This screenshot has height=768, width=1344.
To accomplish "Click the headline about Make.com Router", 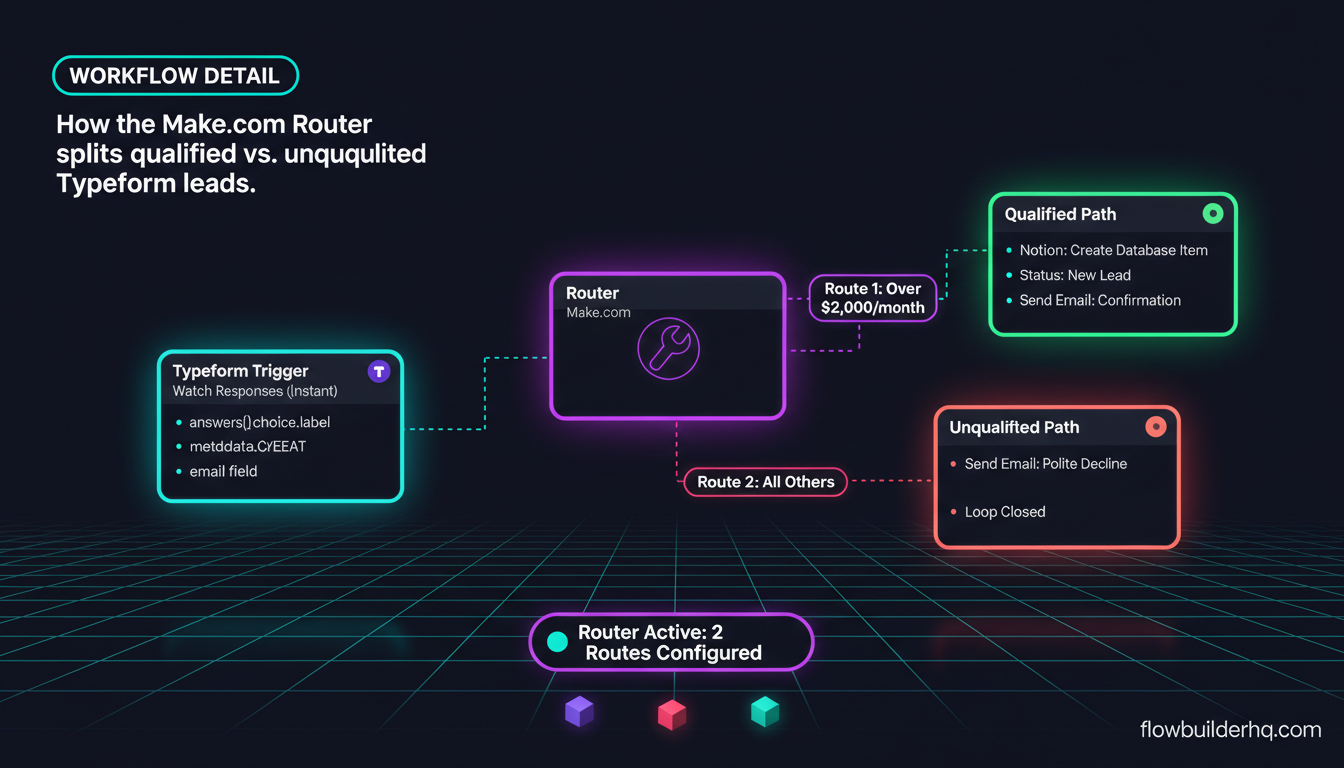I will [241, 154].
